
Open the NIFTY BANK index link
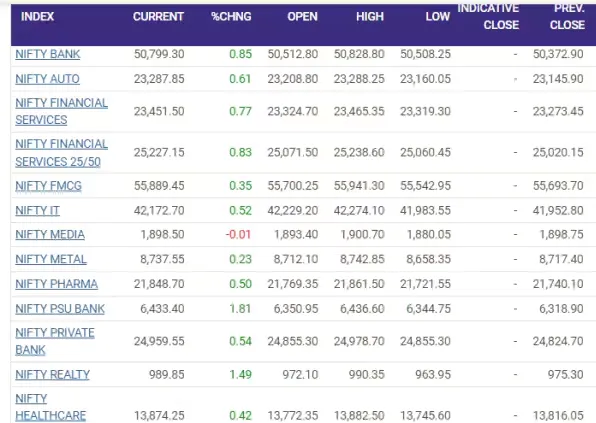(x=48, y=54)
